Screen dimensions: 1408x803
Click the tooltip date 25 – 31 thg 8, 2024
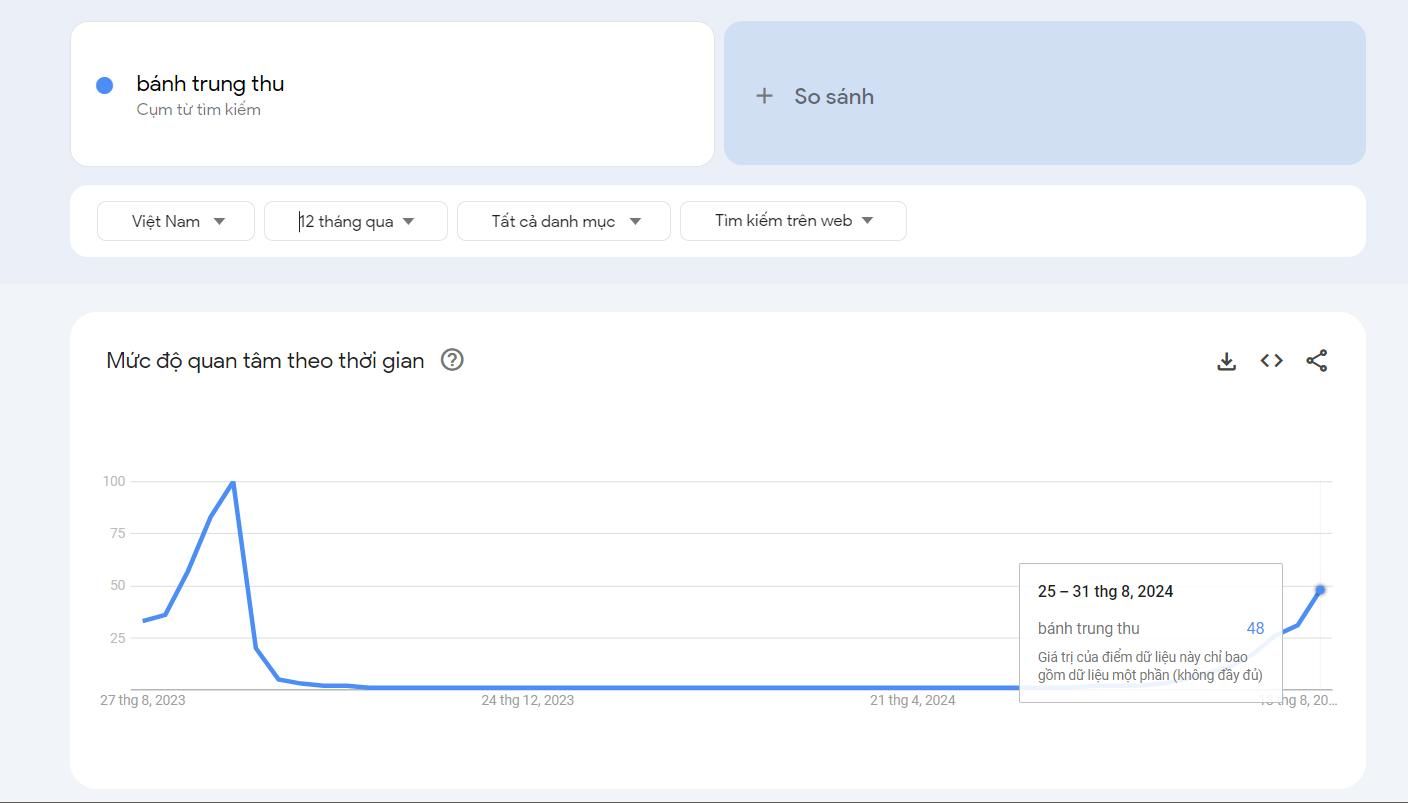pyautogui.click(x=1105, y=591)
